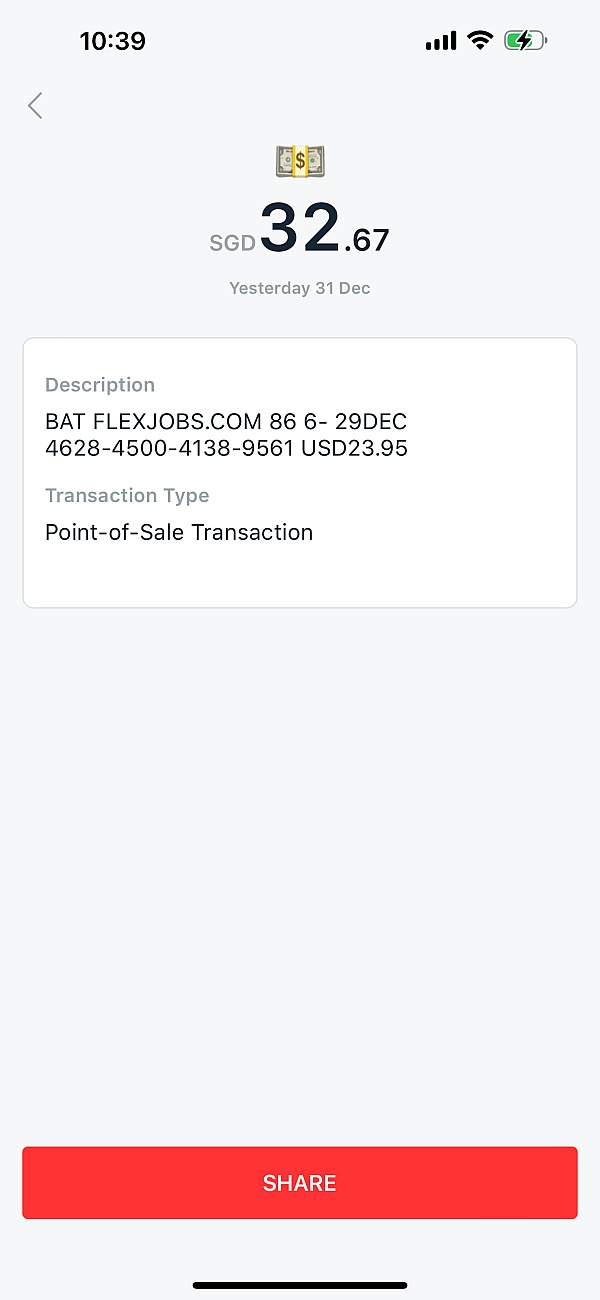This screenshot has width=600, height=1300.
Task: Tap the home indicator bar at the bottom
Action: (x=299, y=1286)
